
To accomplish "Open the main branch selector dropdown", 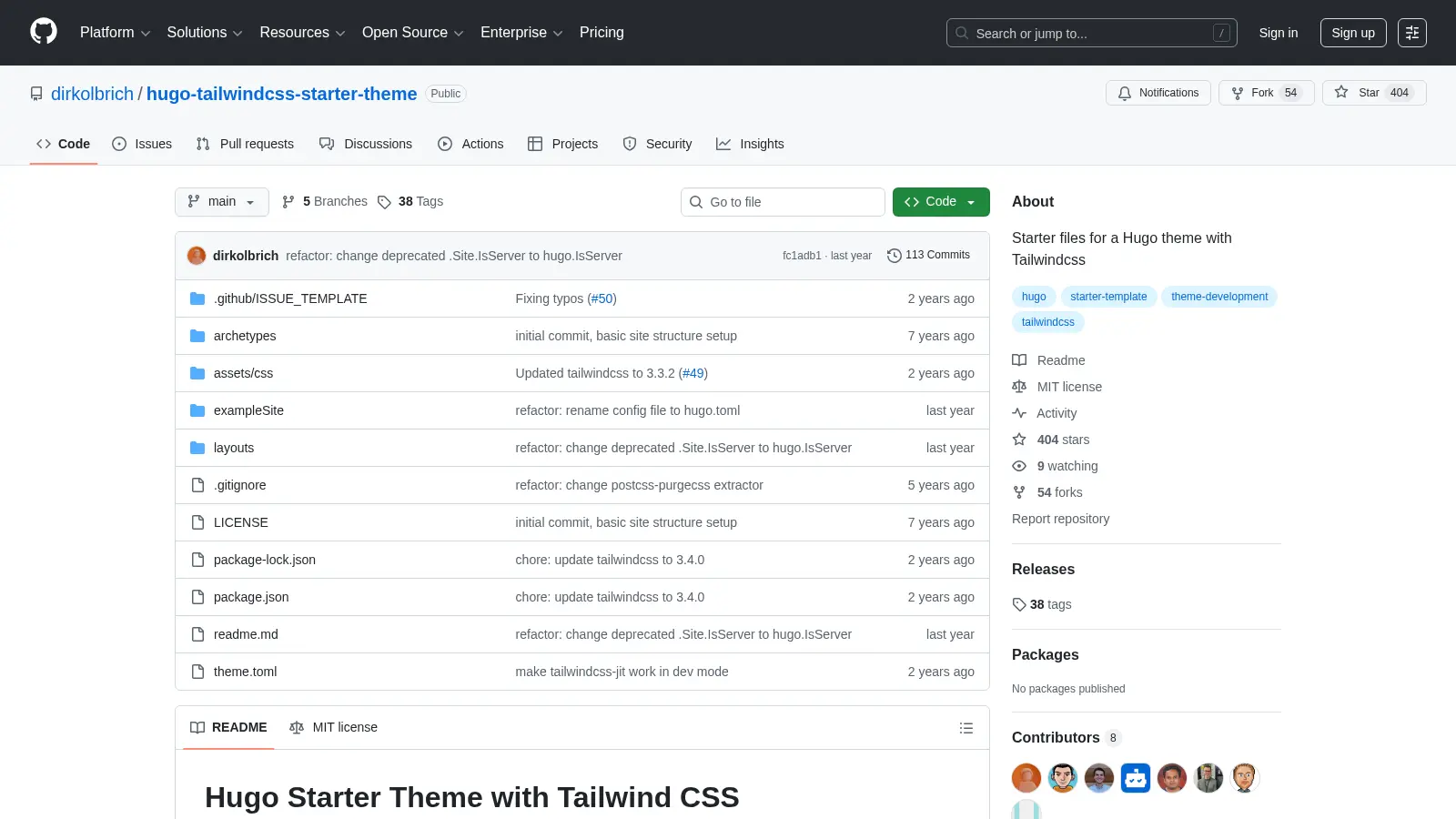I will pos(222,202).
